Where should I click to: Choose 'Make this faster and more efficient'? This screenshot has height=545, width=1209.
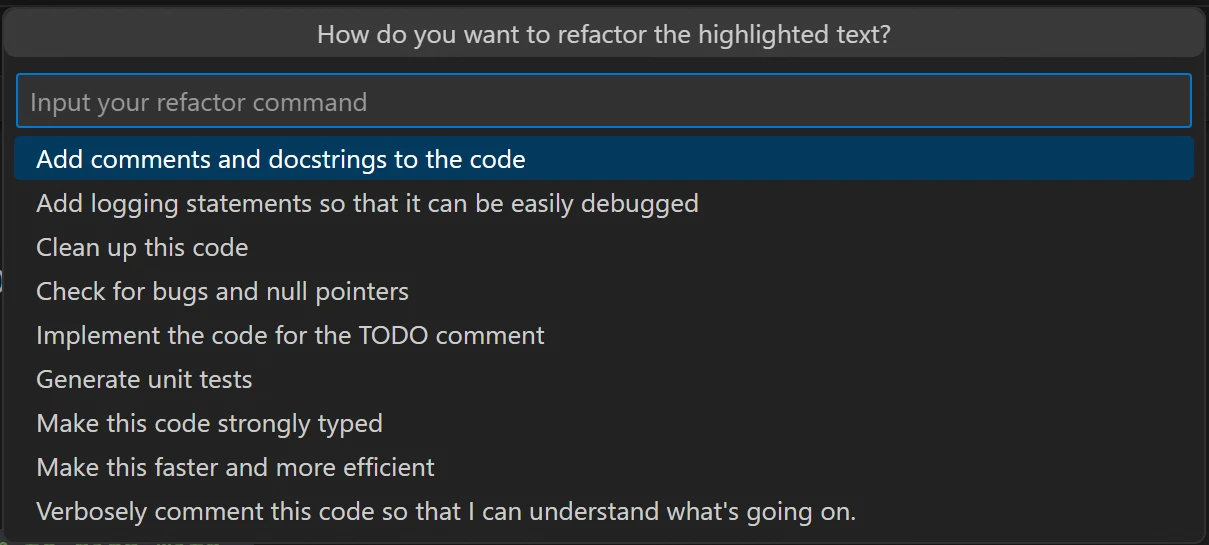pos(235,467)
